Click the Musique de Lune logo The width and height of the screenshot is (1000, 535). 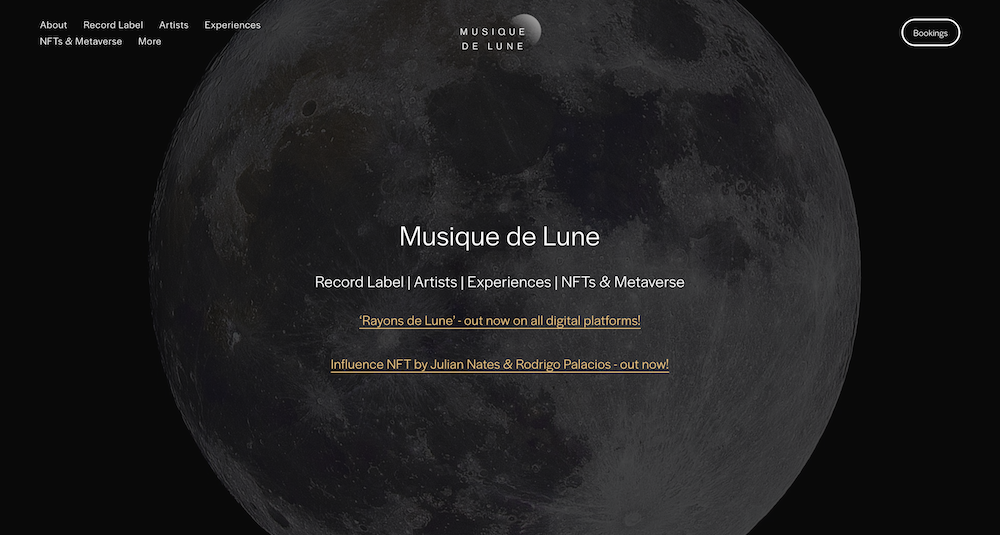point(500,33)
